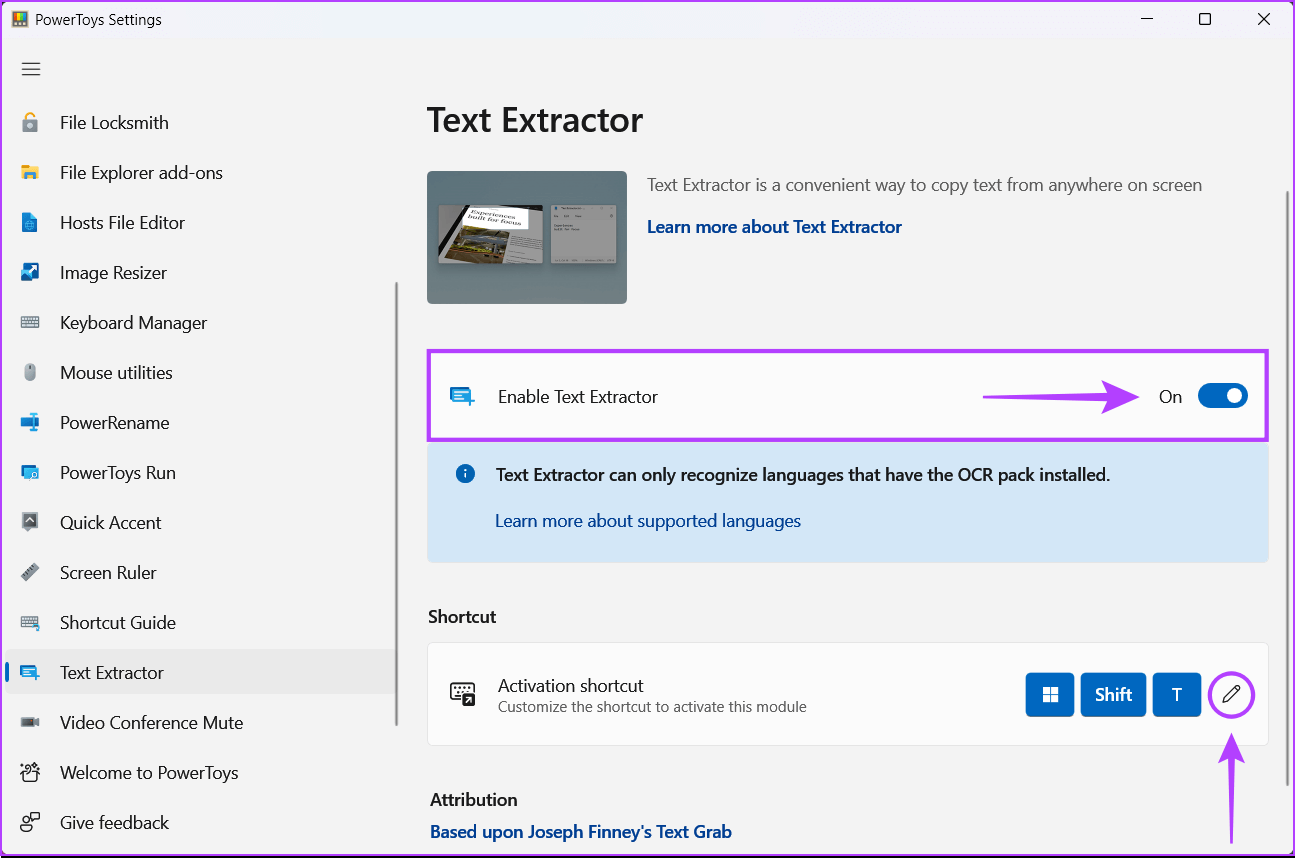
Task: Click the Give feedback icon
Action: [x=30, y=823]
